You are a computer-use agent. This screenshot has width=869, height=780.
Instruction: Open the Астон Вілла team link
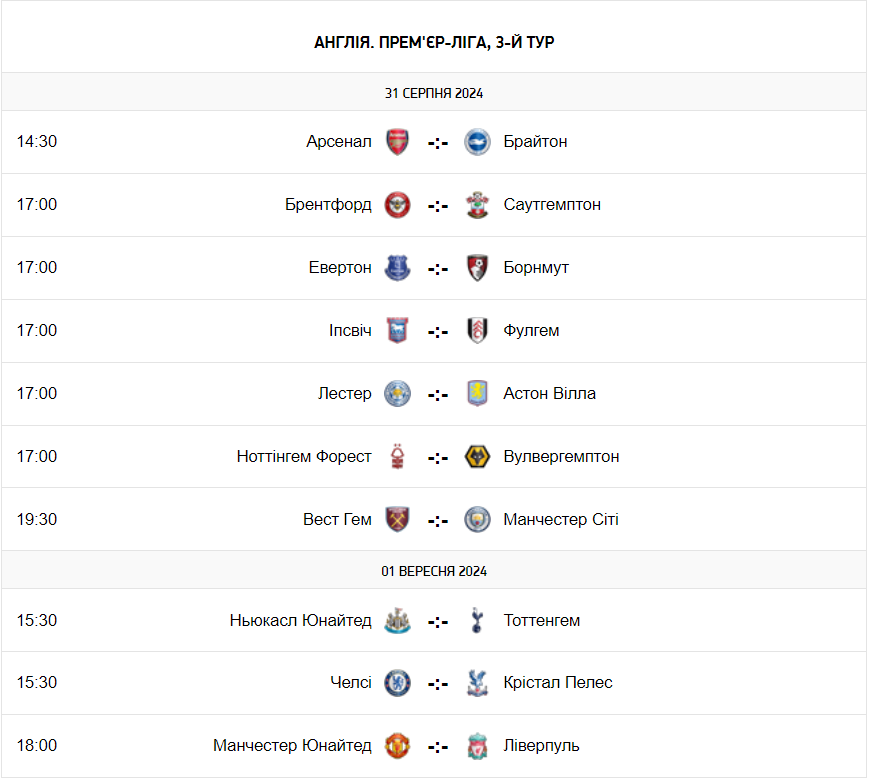pos(549,394)
